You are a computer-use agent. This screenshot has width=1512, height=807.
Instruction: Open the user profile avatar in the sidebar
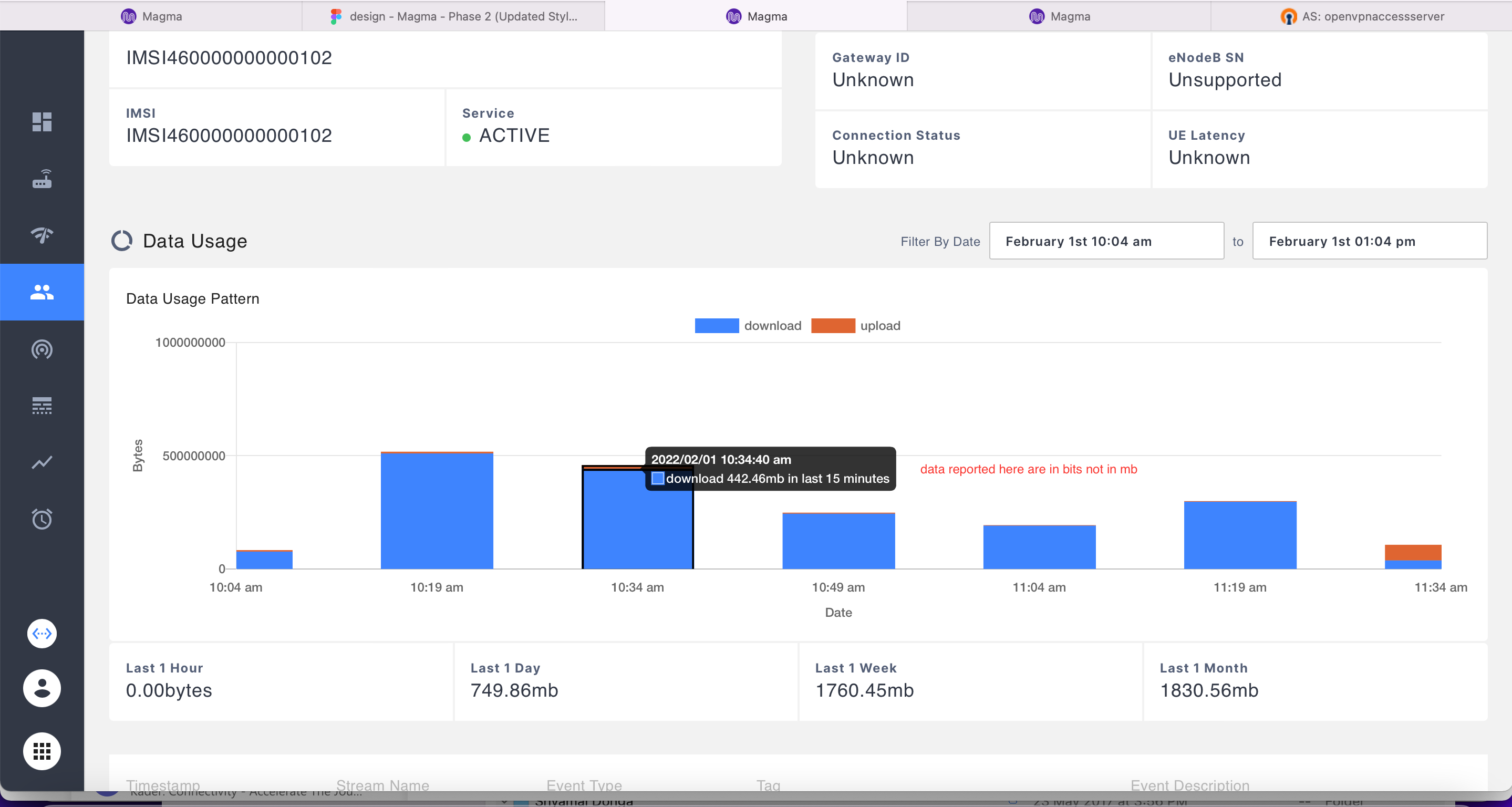coord(42,688)
